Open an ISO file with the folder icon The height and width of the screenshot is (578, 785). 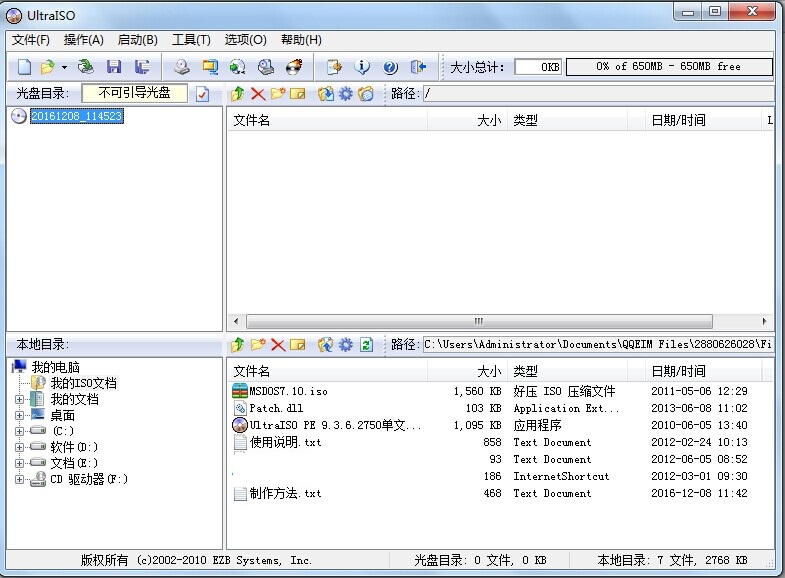(47, 67)
